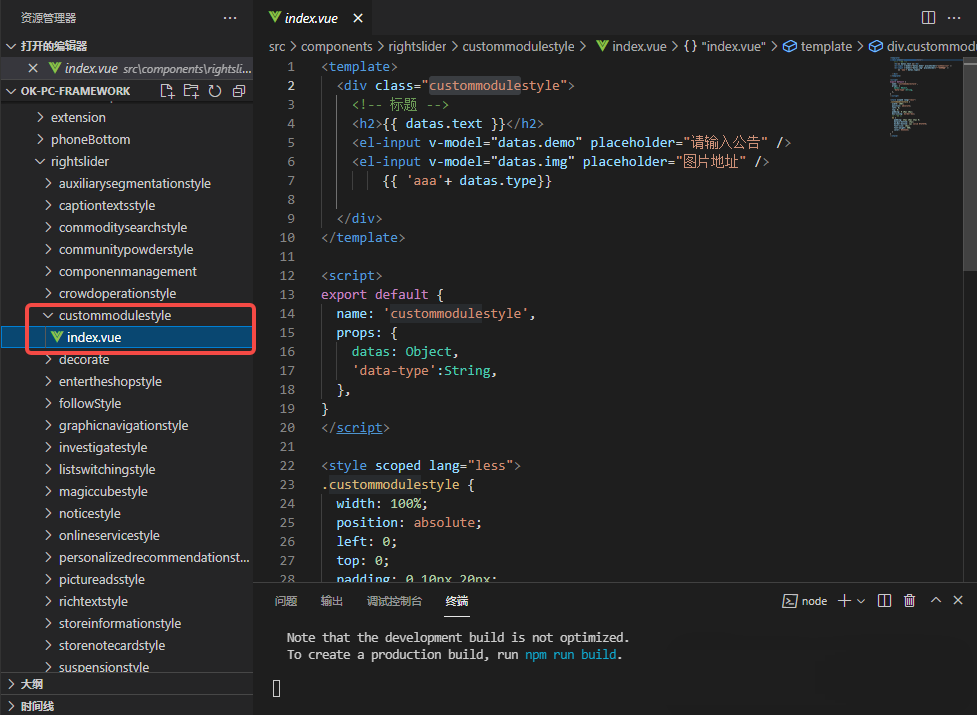This screenshot has height=715, width=977.
Task: Open the 调试控制台 debug console tab
Action: tap(394, 601)
